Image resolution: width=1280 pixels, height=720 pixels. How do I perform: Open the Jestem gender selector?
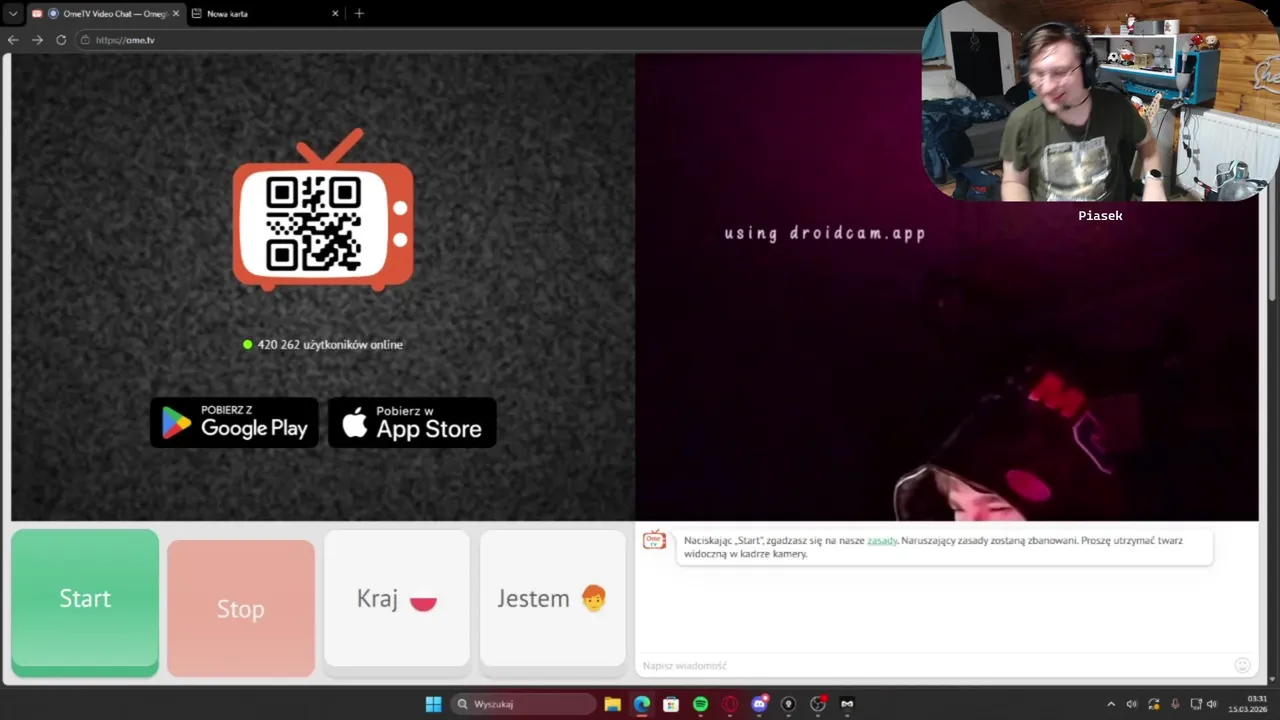(553, 599)
